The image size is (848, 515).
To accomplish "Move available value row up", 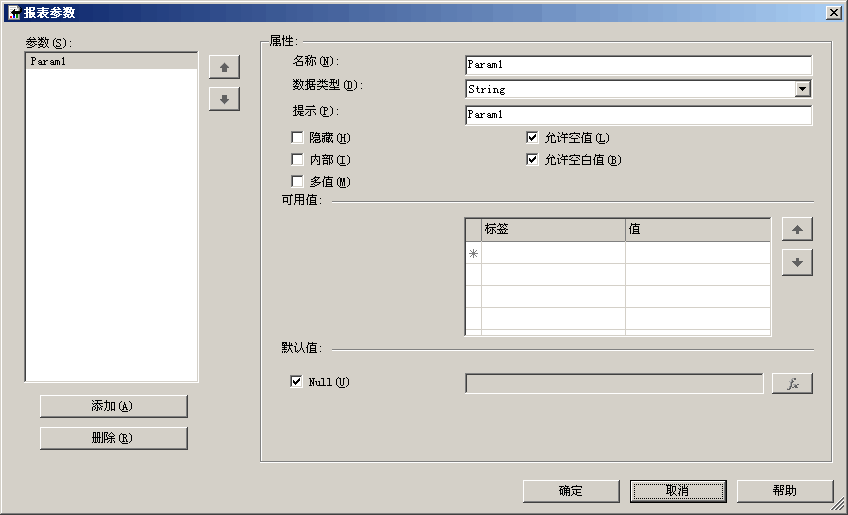I will point(797,229).
